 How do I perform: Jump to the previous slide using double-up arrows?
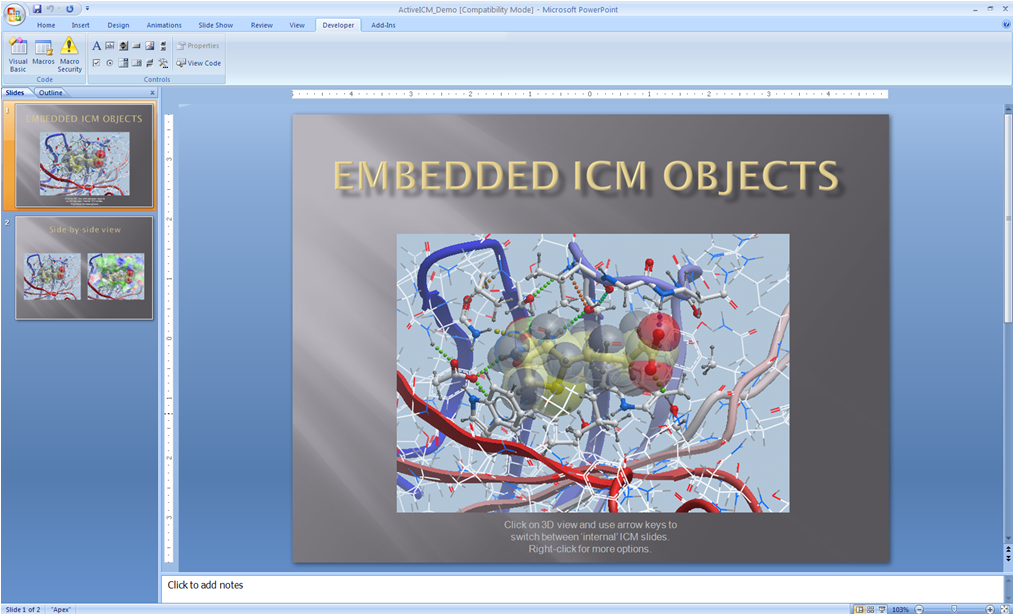(x=1008, y=549)
